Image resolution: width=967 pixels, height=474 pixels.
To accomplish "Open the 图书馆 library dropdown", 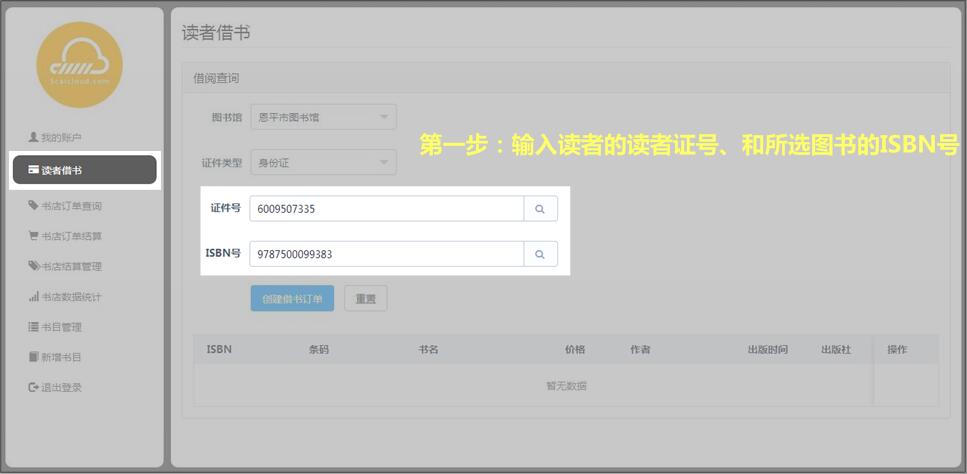I will [322, 117].
